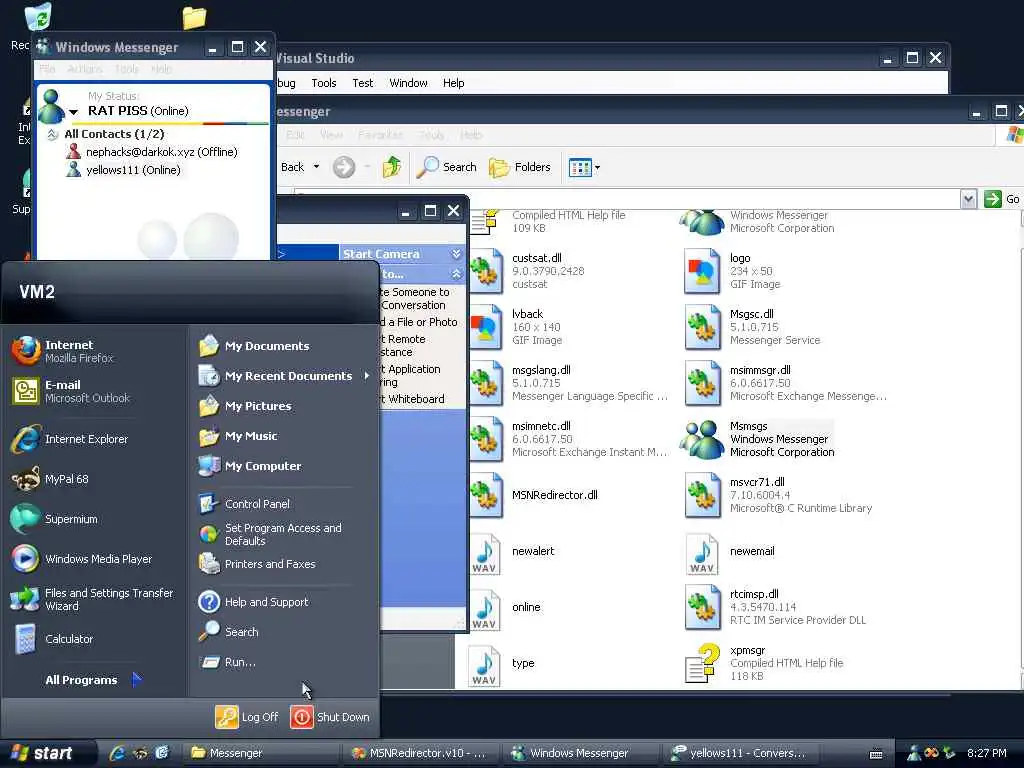The height and width of the screenshot is (768, 1024).
Task: Expand the Explorer address bar dropdown
Action: tap(968, 199)
